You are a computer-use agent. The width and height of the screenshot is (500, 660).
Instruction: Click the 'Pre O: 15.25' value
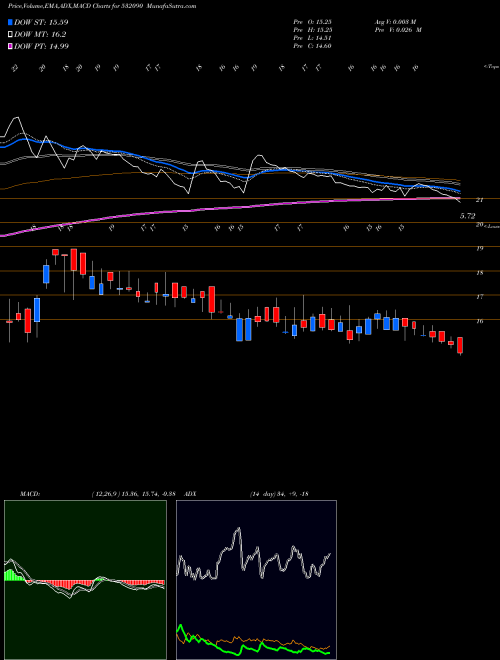pos(313,21)
